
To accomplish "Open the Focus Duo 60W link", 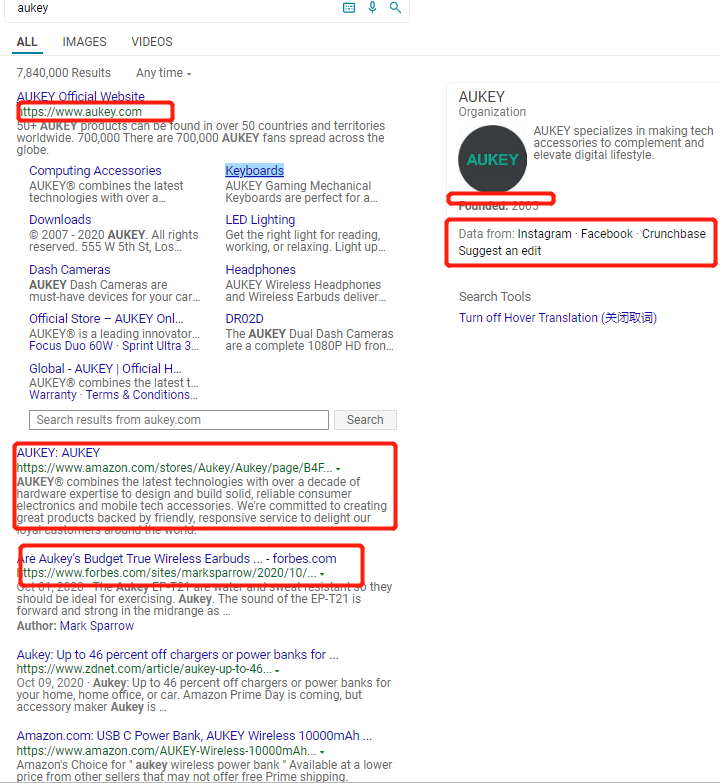I will (x=71, y=346).
